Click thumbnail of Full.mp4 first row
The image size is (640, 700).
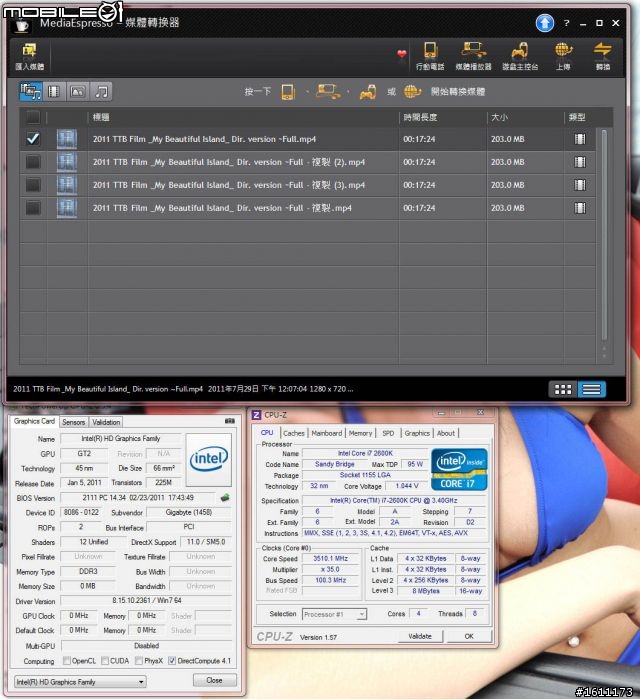click(x=66, y=139)
